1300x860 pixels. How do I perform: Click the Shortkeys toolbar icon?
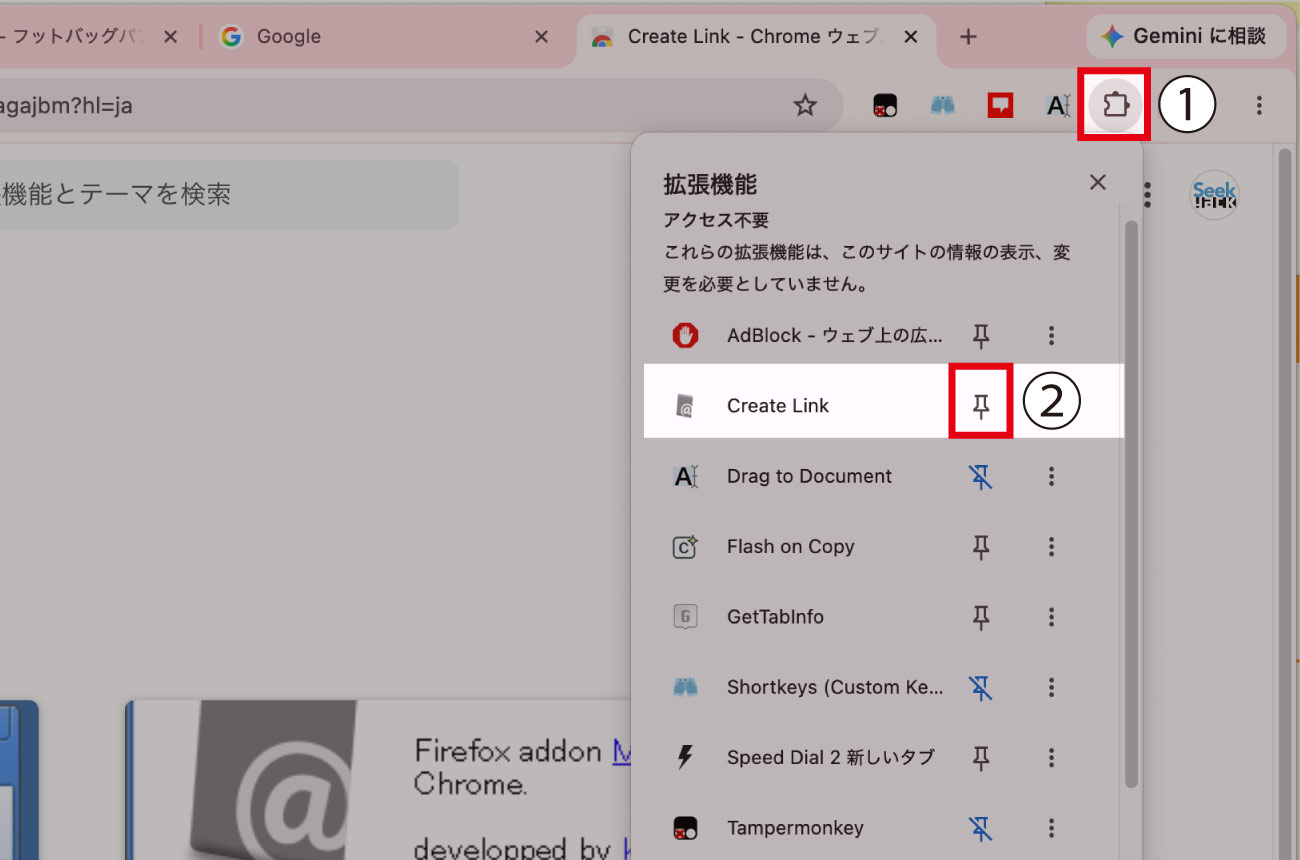click(942, 105)
